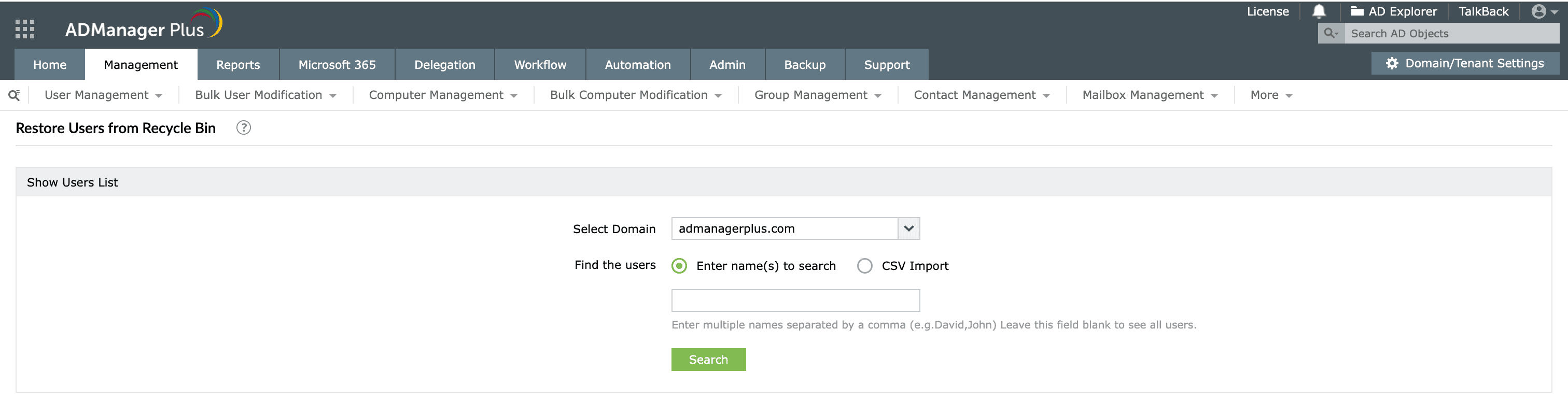Expand the Select Domain dropdown
The image size is (1568, 400).
point(908,228)
